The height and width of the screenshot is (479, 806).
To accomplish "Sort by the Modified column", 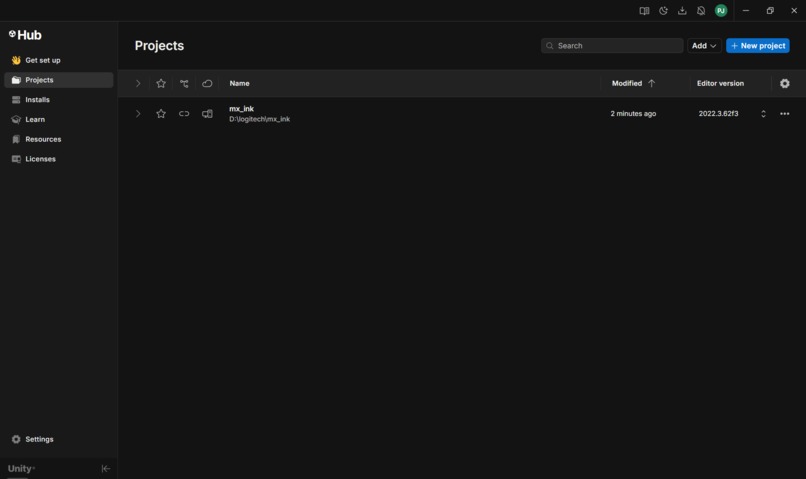I will 627,83.
